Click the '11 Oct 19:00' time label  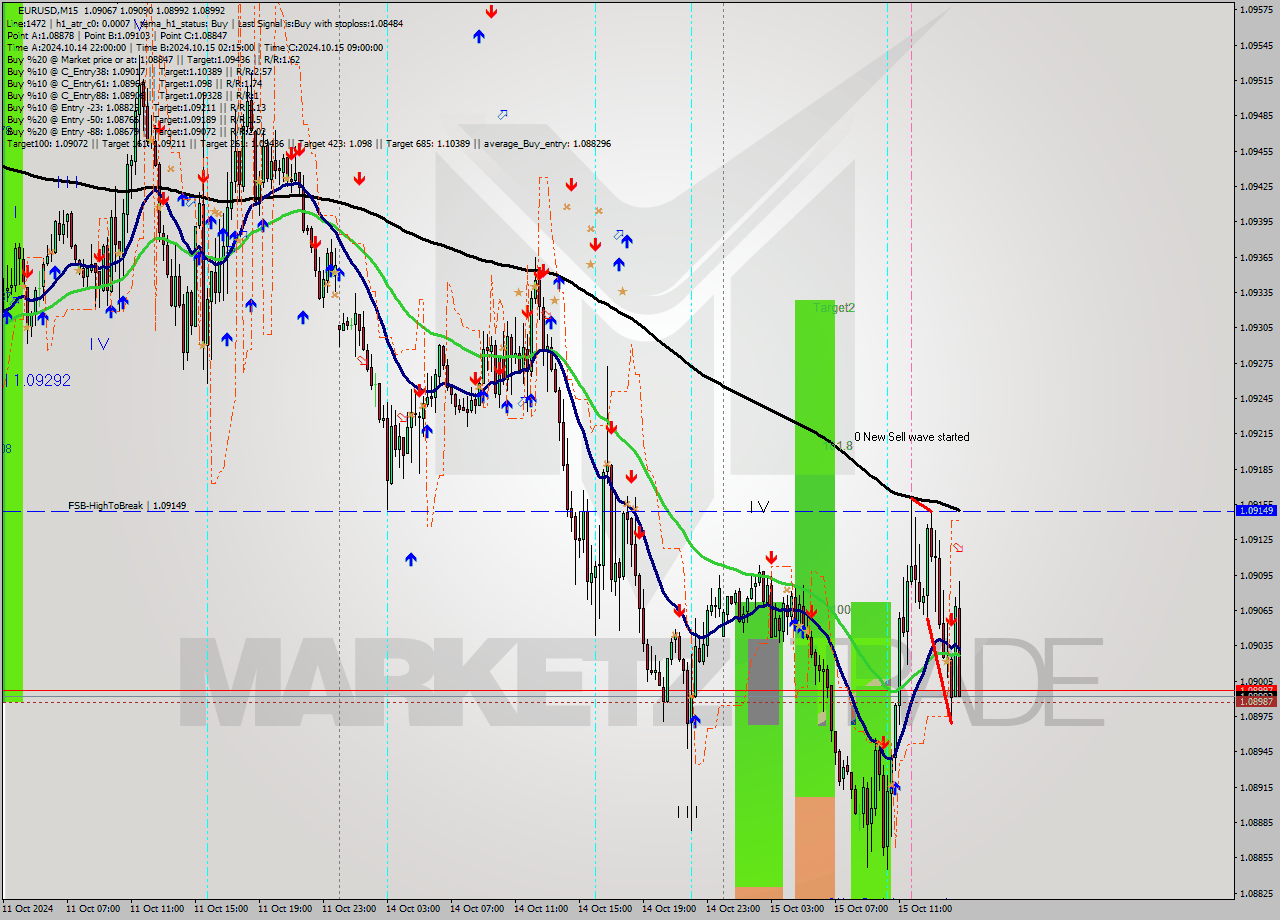click(284, 909)
